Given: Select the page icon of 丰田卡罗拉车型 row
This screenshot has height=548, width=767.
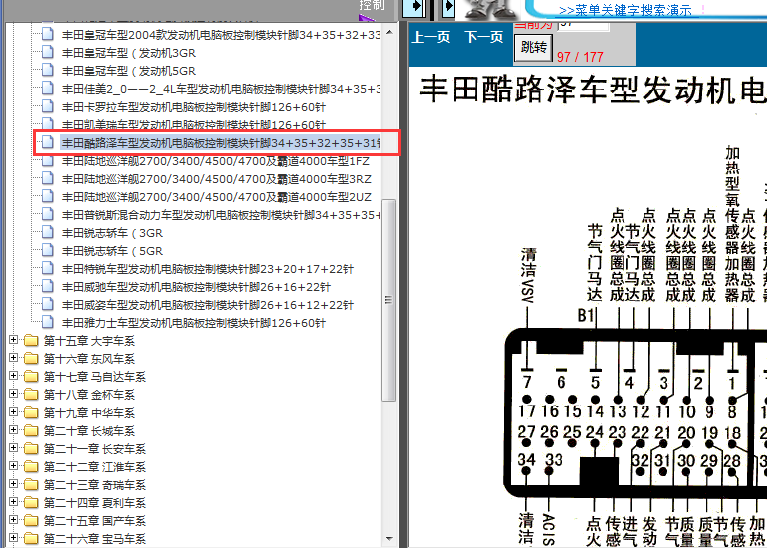Looking at the screenshot, I should tap(47, 107).
